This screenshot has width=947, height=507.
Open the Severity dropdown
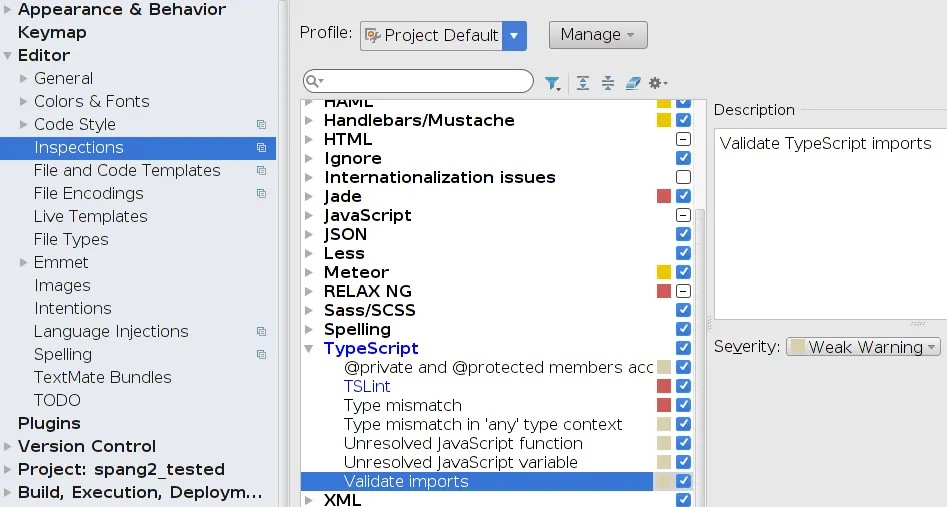pos(865,347)
